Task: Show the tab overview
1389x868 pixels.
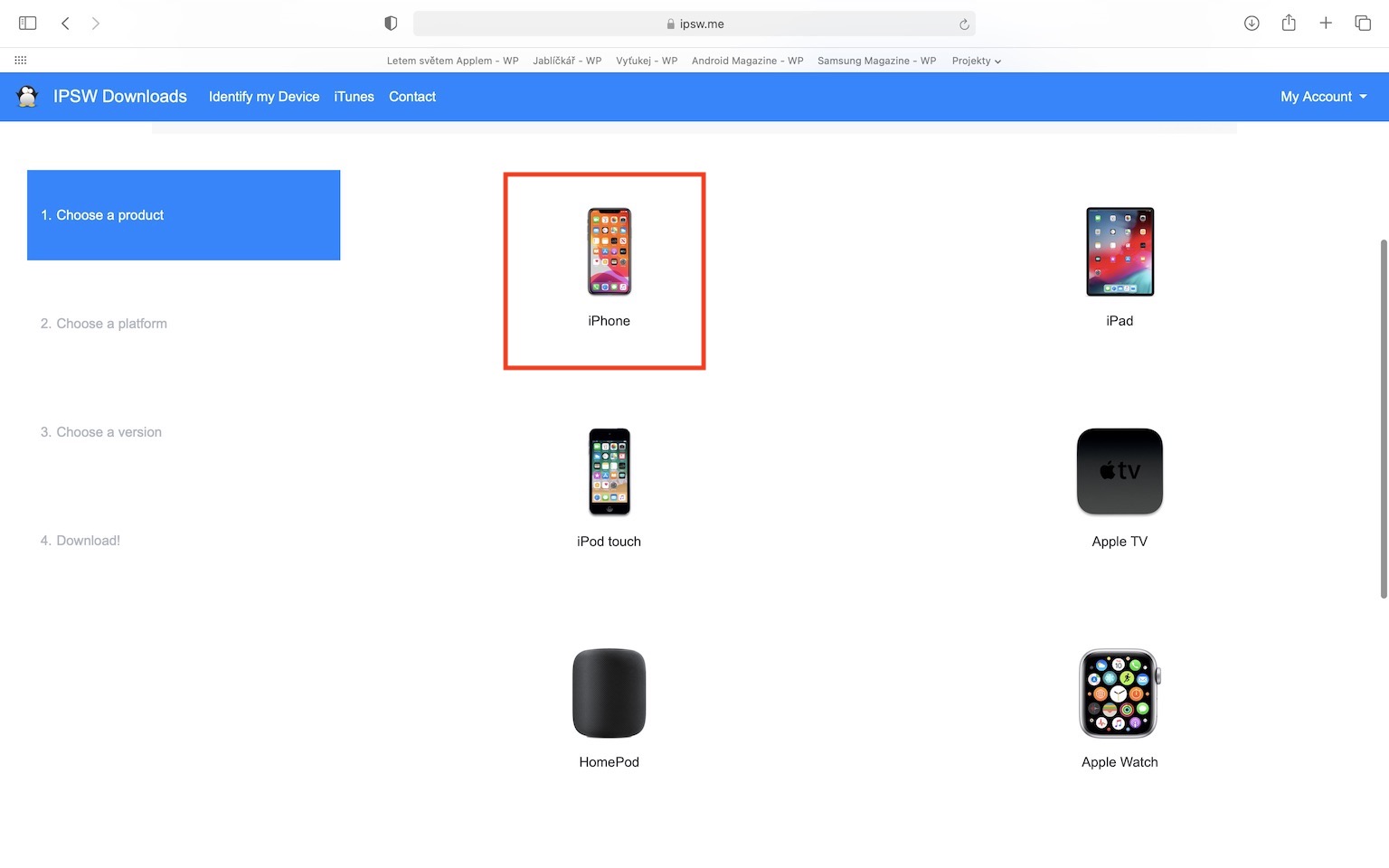Action: [x=1363, y=24]
